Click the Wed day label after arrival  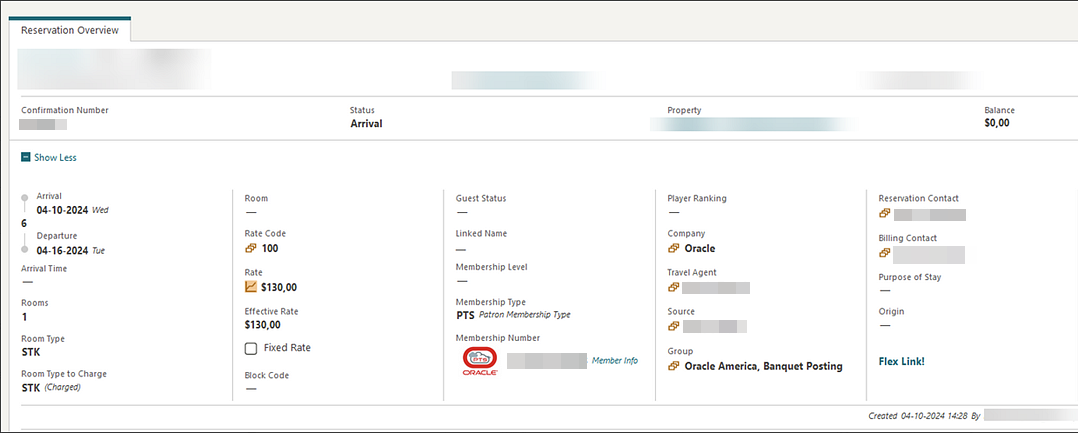click(x=100, y=210)
